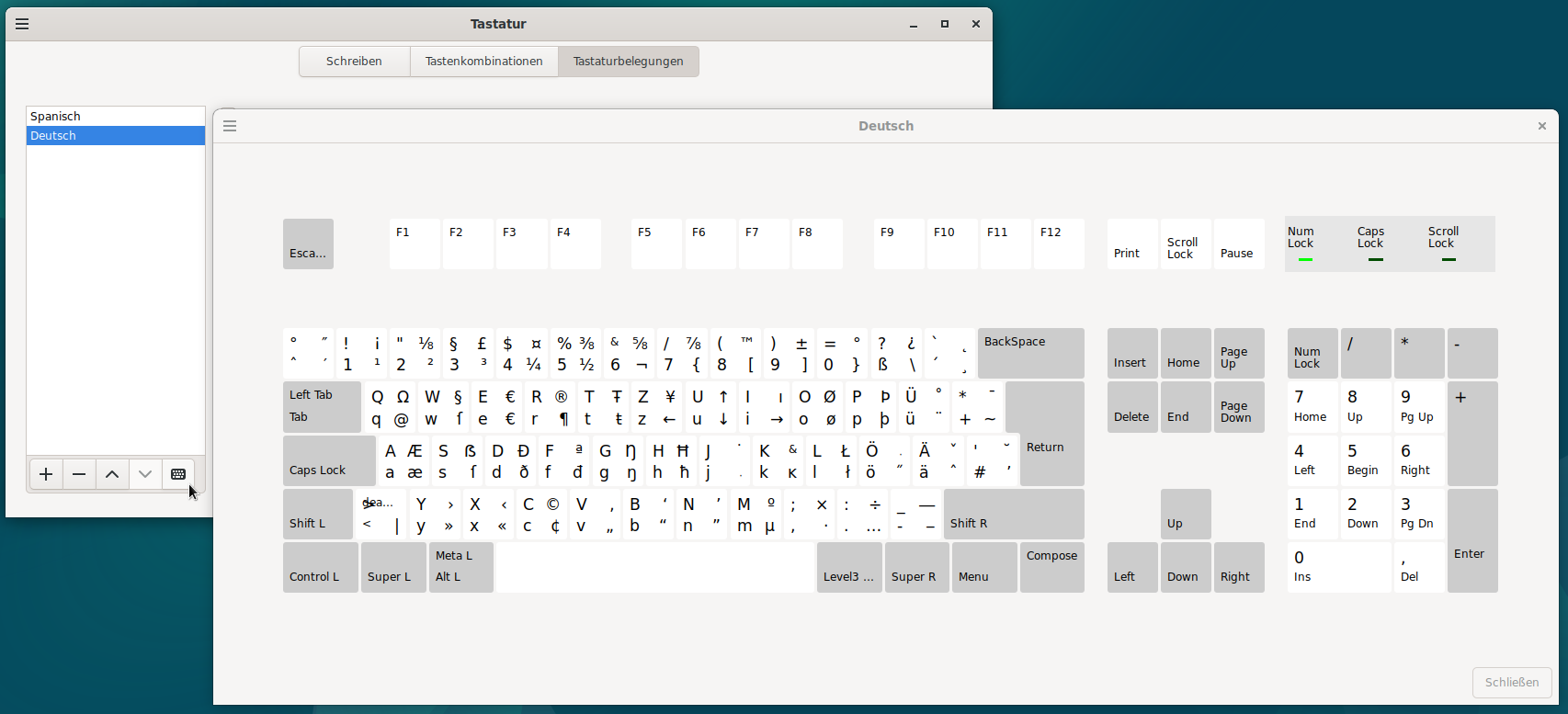Click the Return key in preview

coord(1052,447)
